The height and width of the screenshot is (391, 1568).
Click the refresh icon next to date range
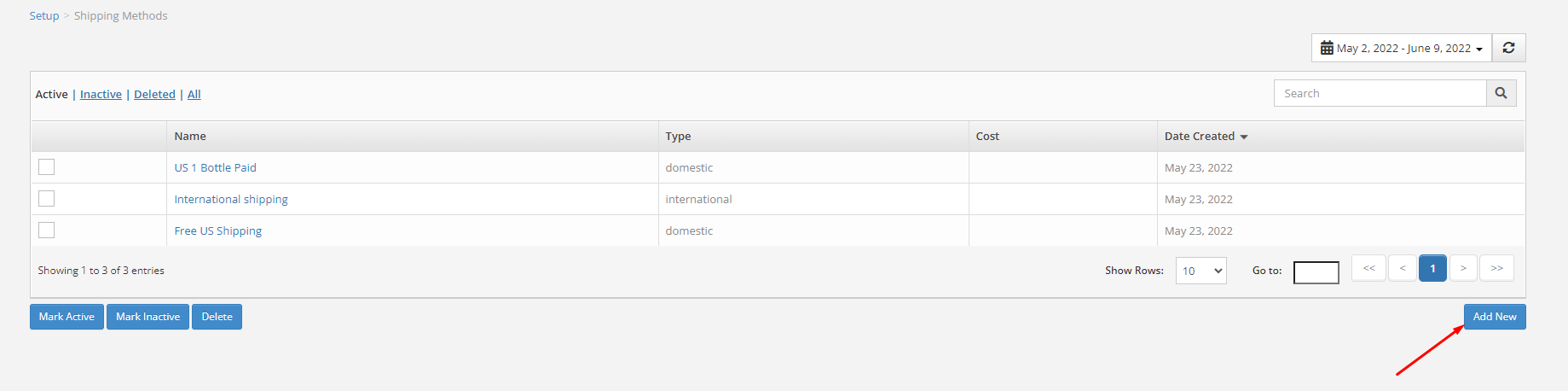[1508, 48]
